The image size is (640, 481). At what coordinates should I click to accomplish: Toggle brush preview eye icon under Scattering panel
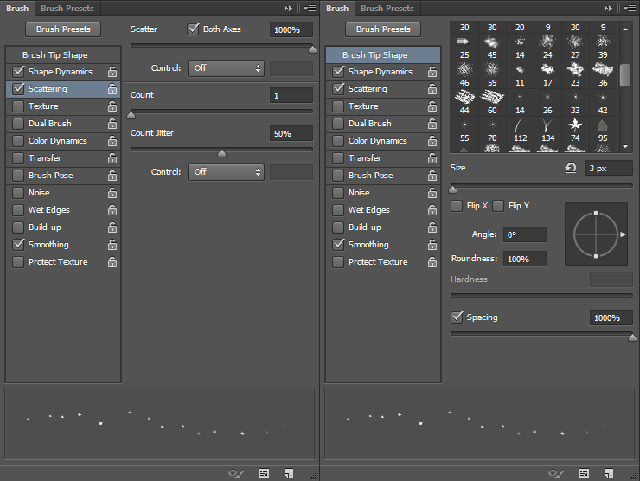[236, 471]
